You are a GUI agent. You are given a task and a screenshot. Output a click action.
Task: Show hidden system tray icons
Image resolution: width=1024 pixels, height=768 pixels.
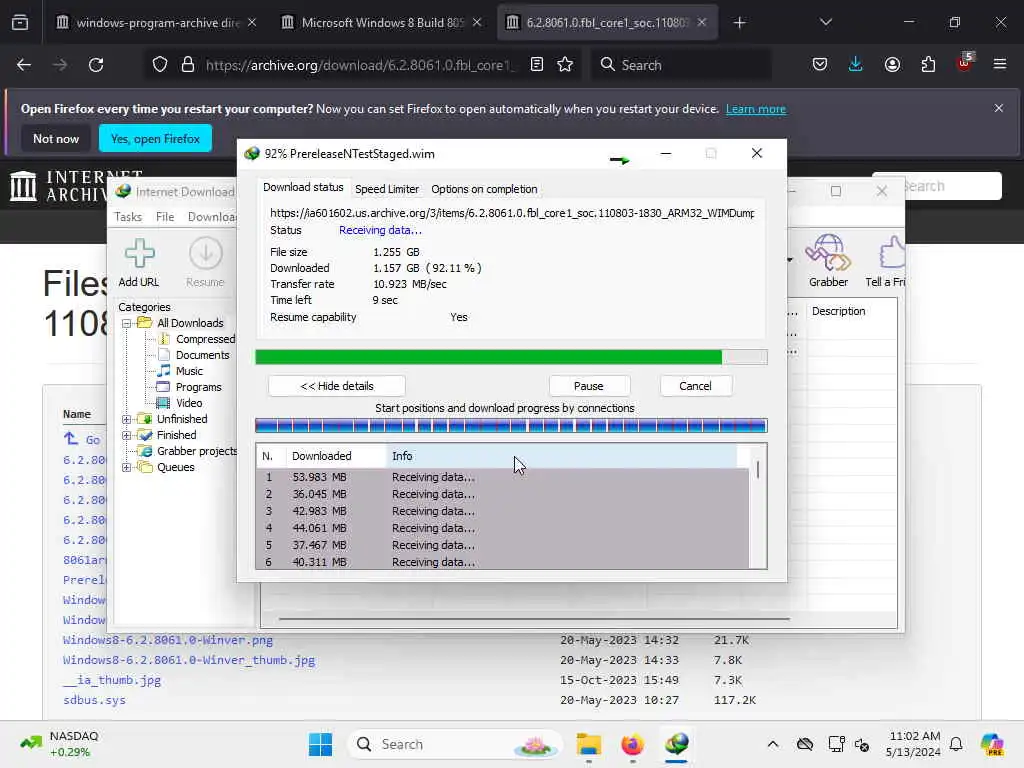click(x=773, y=744)
